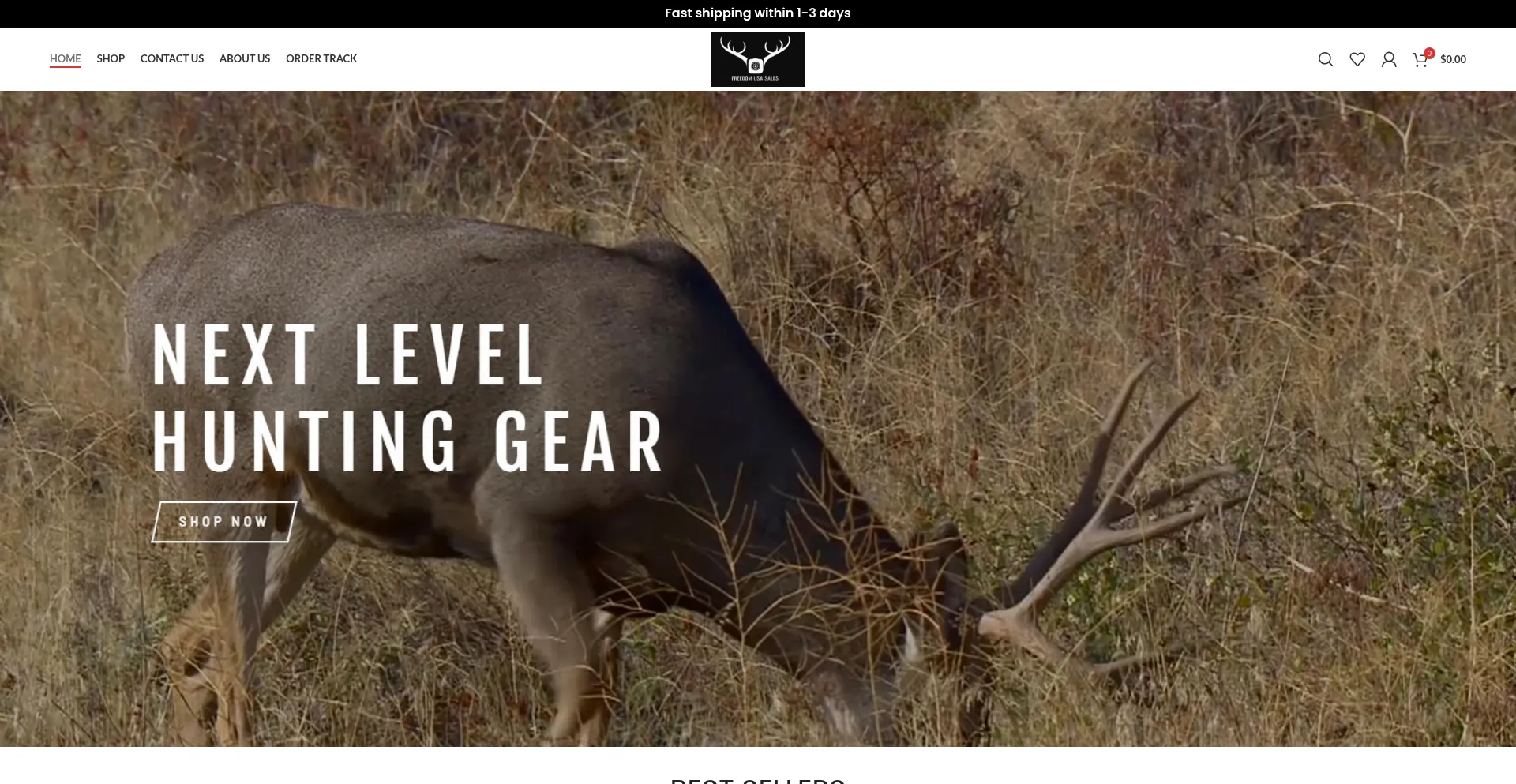Screen dimensions: 1516x784
Task: Click the Best Sellers section heading
Action: pyautogui.click(x=758, y=779)
